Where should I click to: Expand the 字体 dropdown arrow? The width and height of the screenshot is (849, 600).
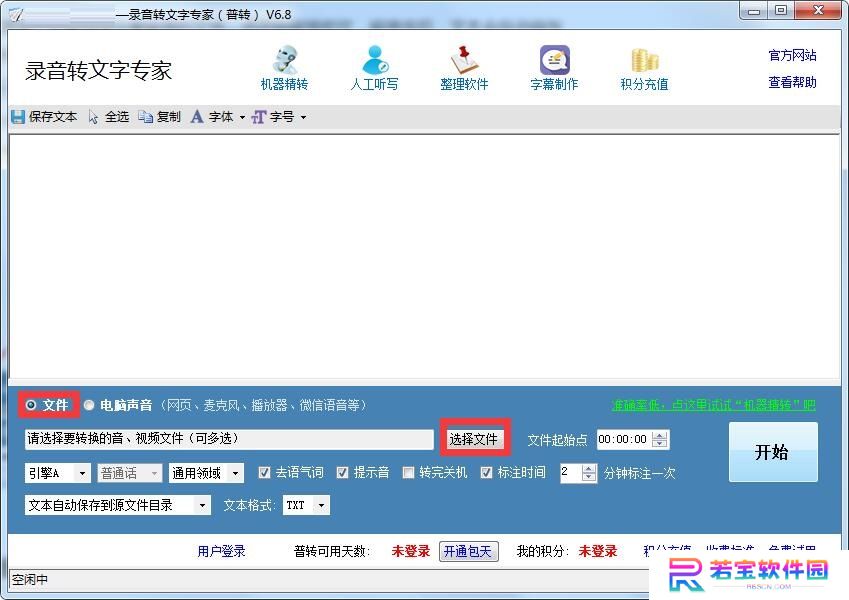tap(242, 118)
